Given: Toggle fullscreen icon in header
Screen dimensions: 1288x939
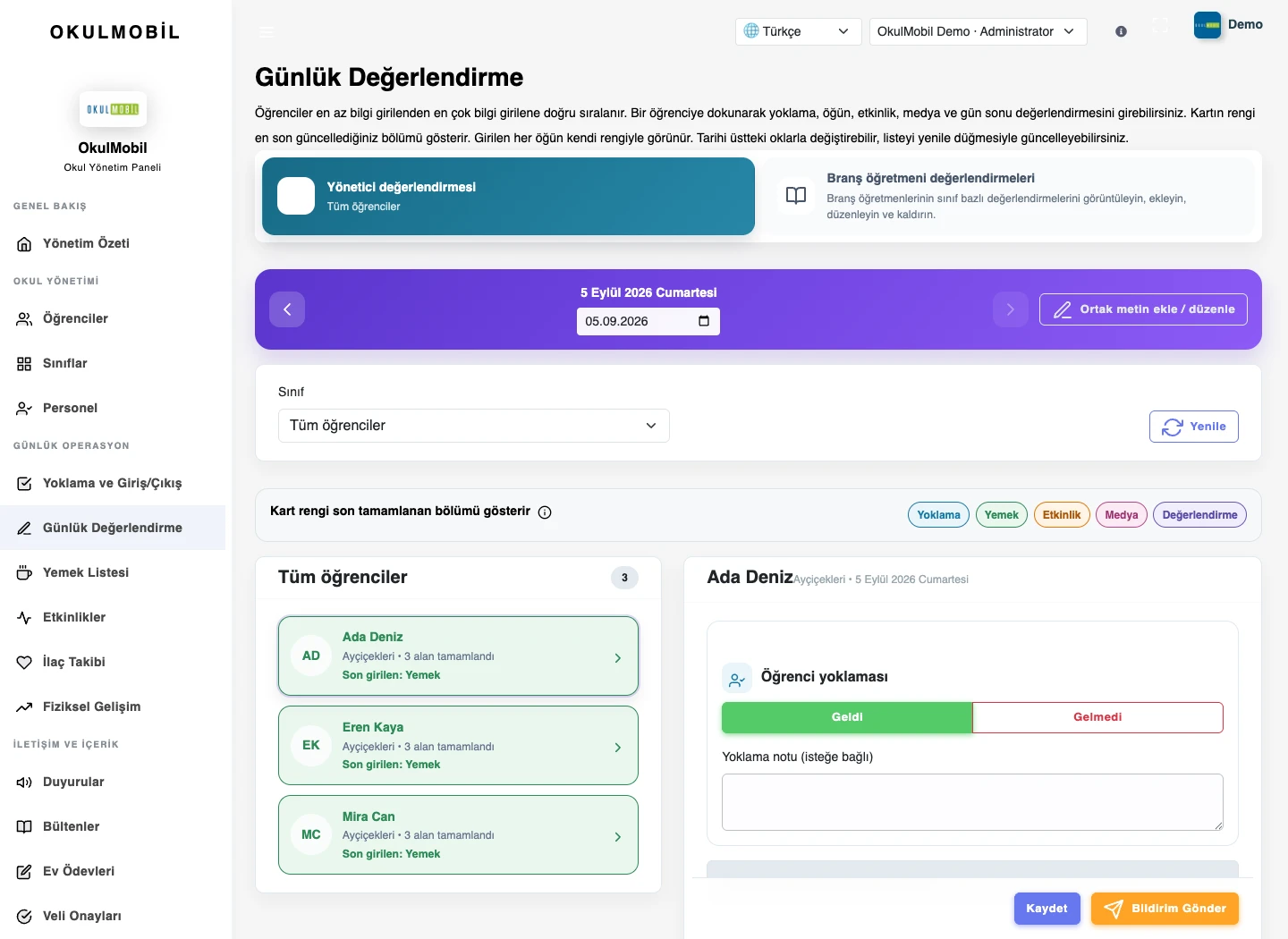Looking at the screenshot, I should (x=1160, y=25).
